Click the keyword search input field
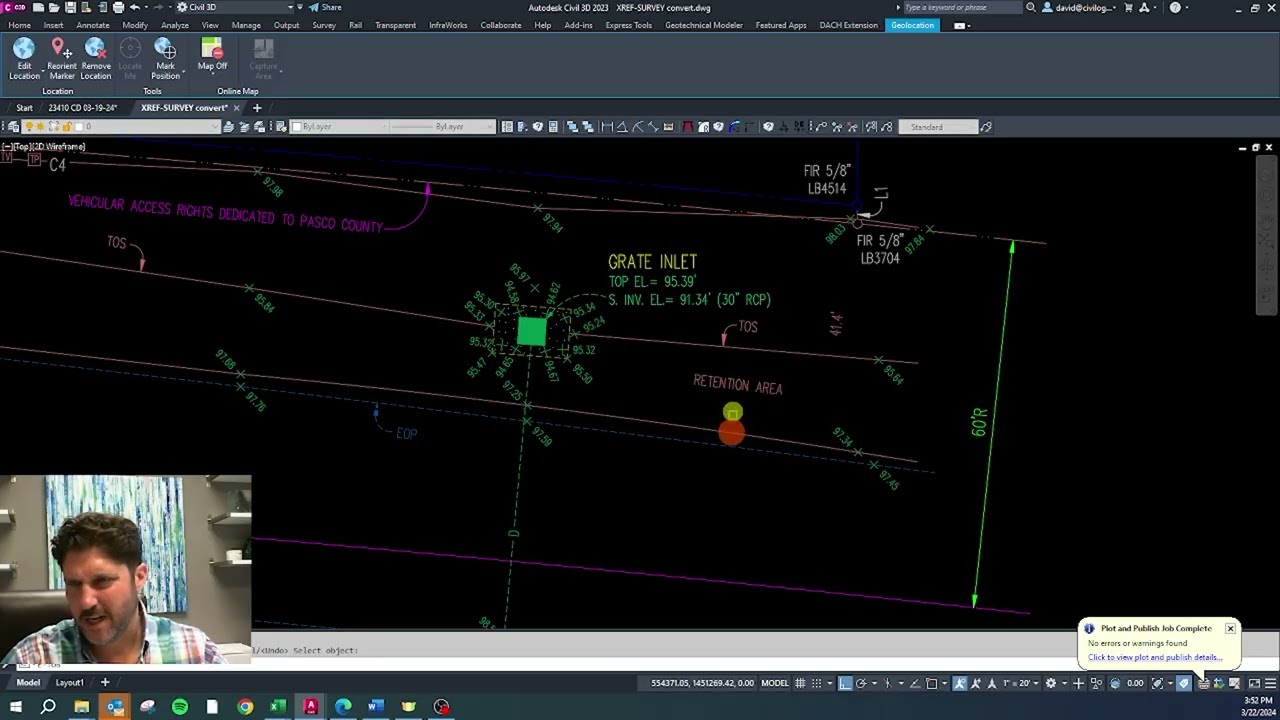The width and height of the screenshot is (1280, 720). click(x=961, y=7)
